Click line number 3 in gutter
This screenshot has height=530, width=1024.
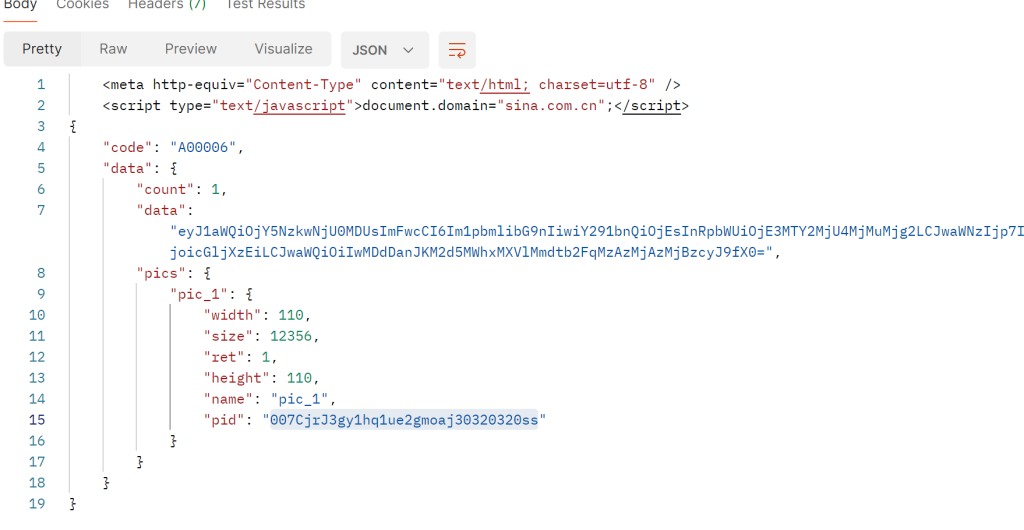coord(41,126)
